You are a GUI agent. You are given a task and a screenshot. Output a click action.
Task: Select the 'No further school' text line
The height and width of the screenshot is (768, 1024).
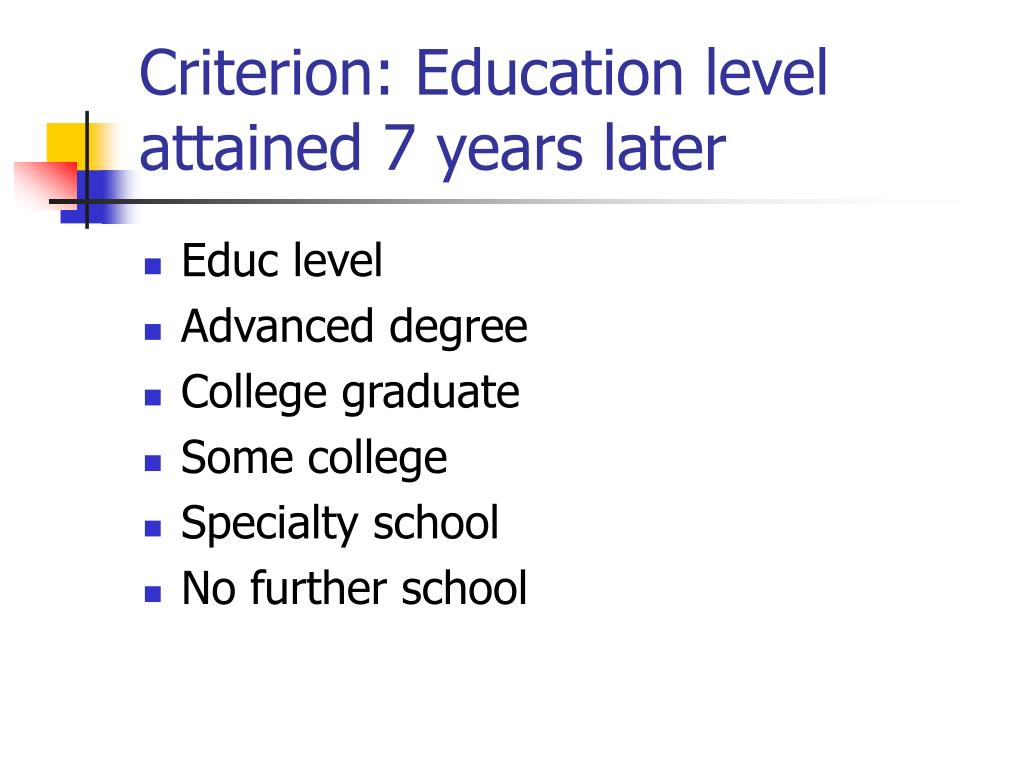pyautogui.click(x=354, y=588)
